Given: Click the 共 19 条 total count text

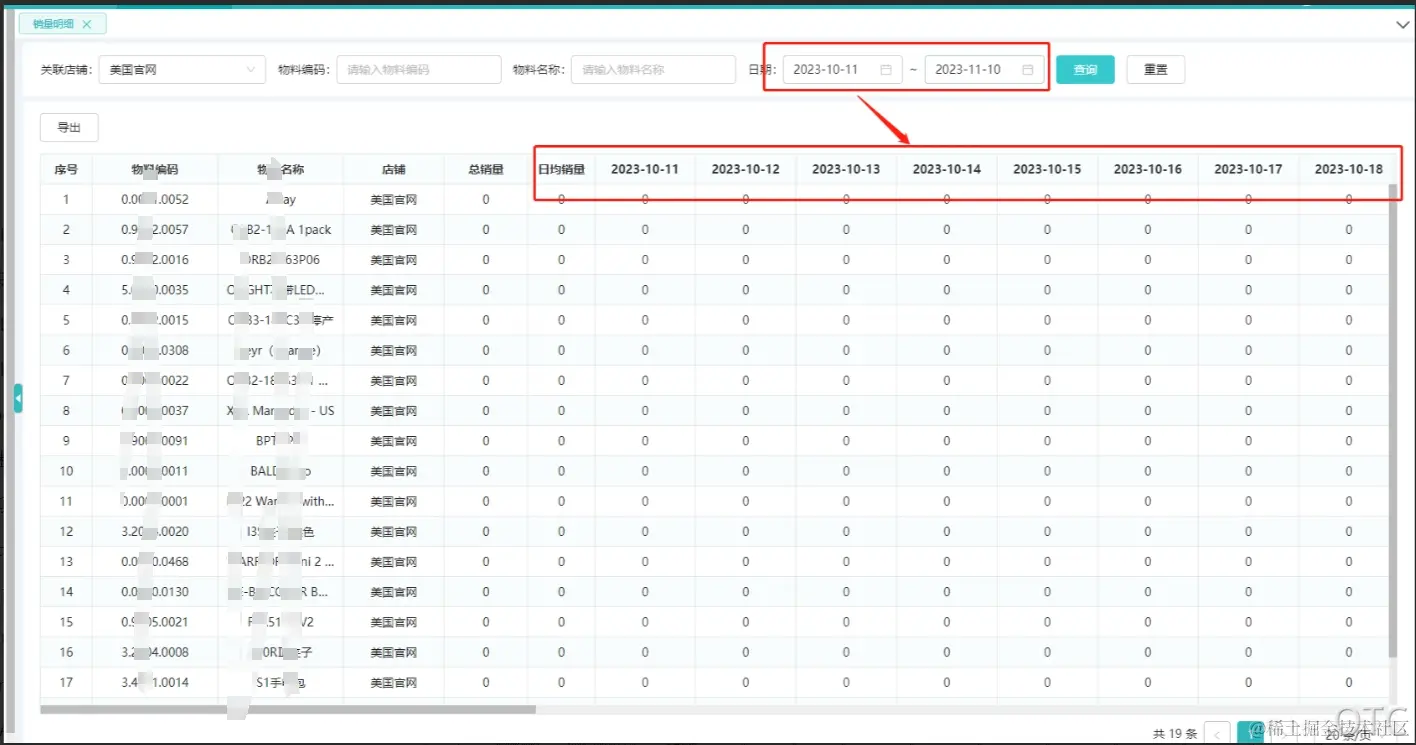Looking at the screenshot, I should click(x=1173, y=734).
